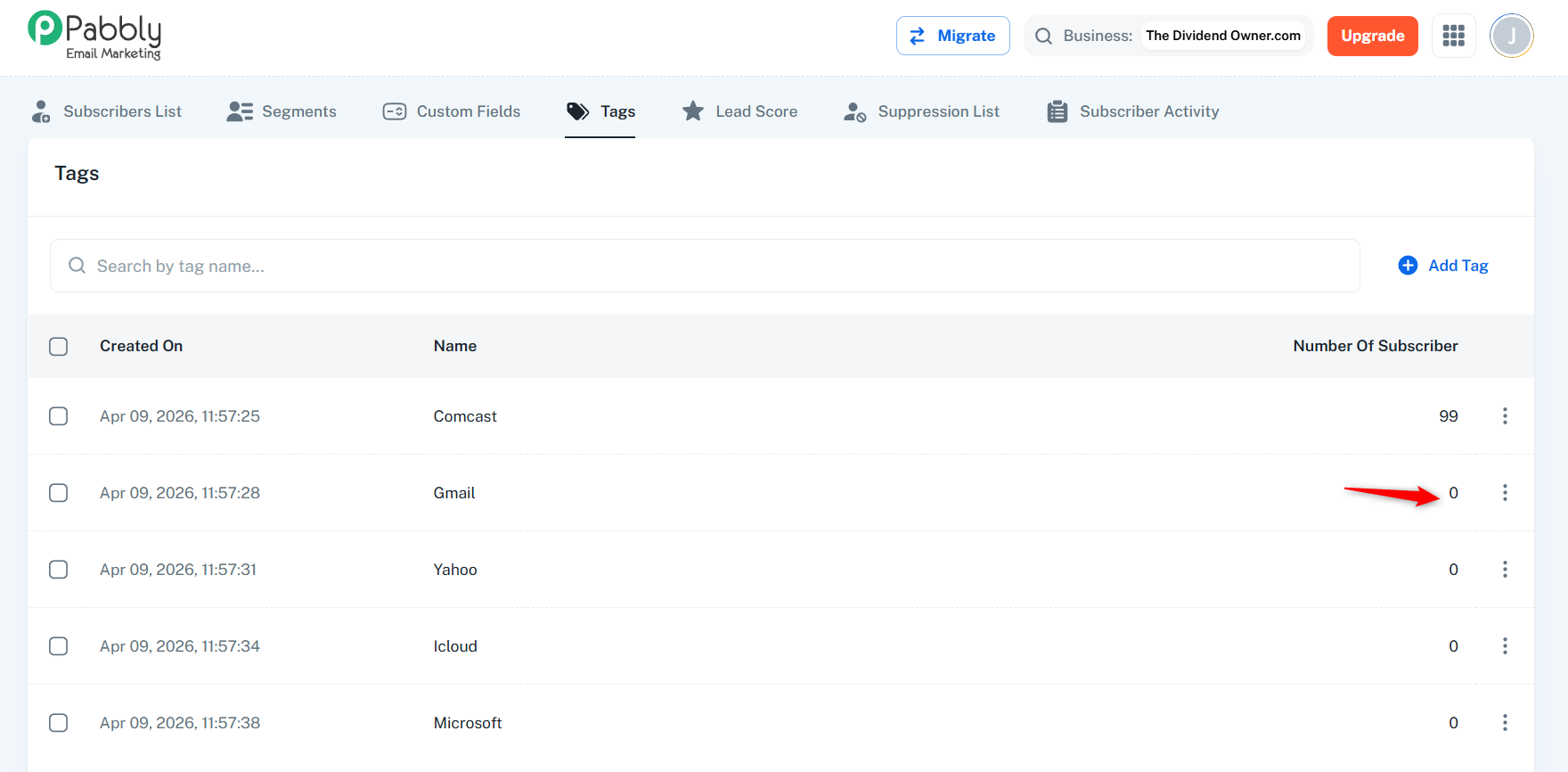The image size is (1568, 772).
Task: Click the plus icon beside Add Tag
Action: point(1408,266)
